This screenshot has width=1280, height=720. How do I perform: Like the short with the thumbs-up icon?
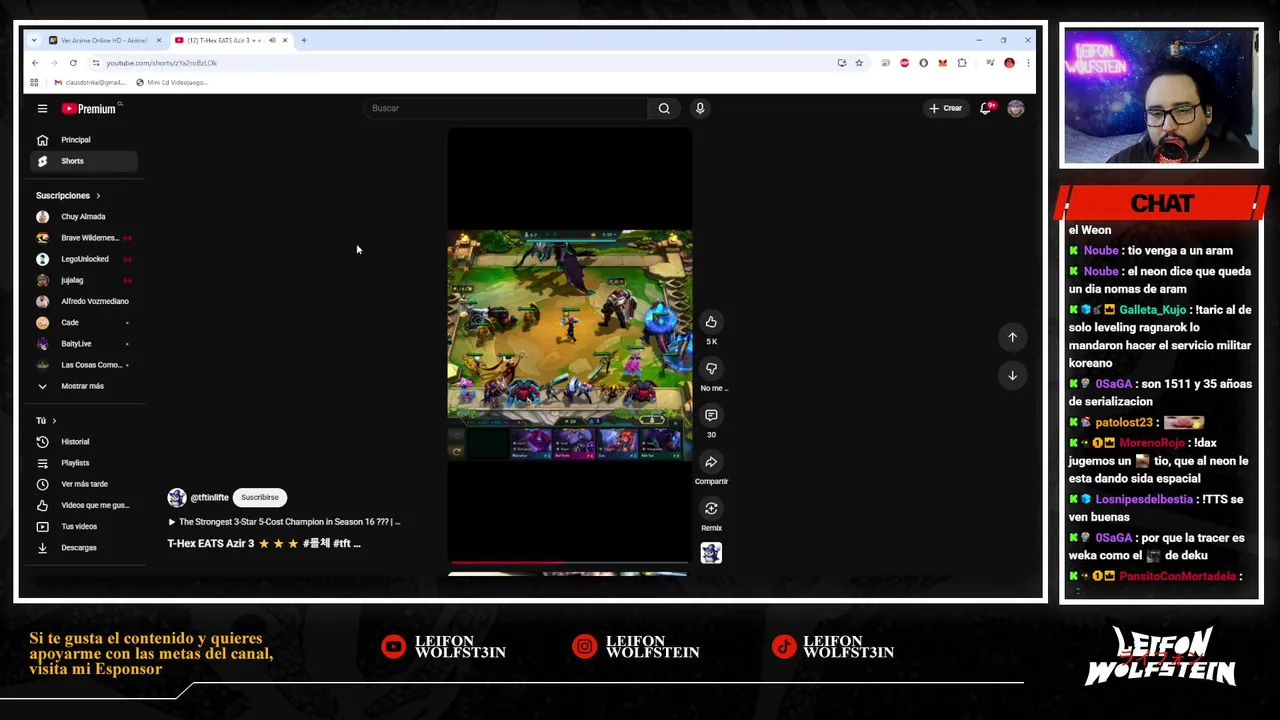(x=711, y=322)
